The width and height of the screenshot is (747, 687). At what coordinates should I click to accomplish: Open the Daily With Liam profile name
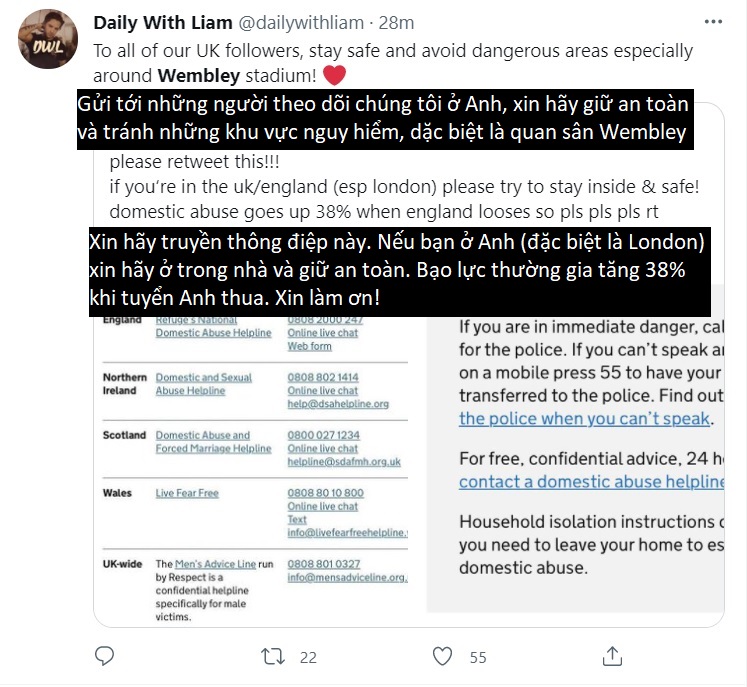[163, 22]
